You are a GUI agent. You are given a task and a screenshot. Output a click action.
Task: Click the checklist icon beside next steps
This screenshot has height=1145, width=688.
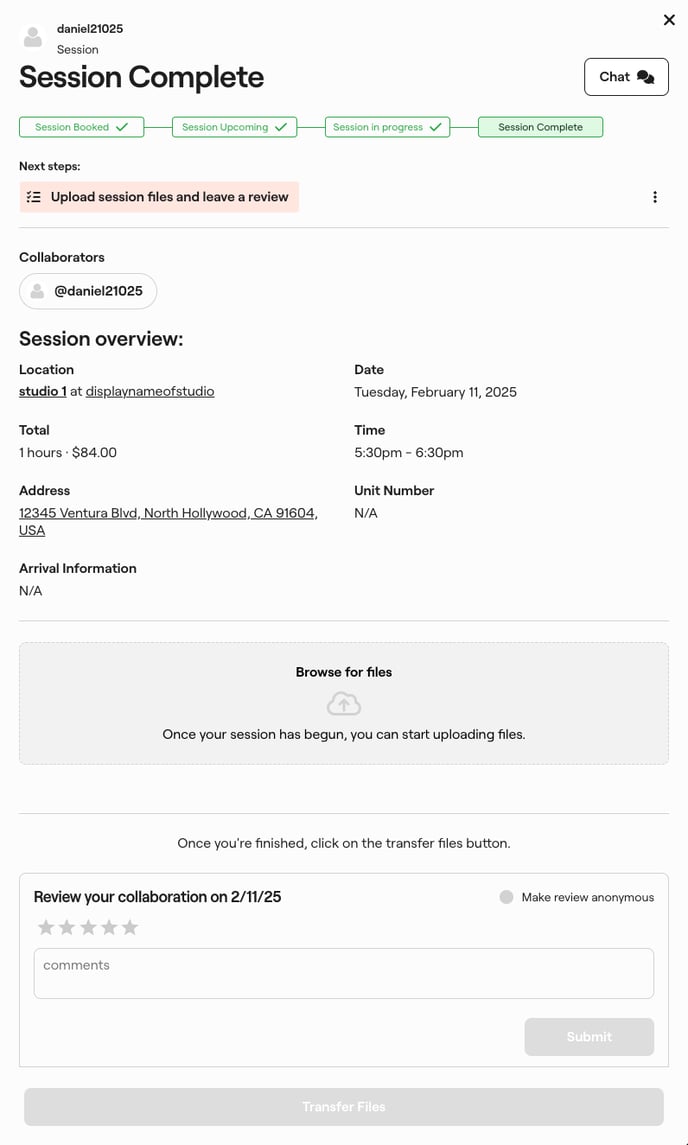tap(34, 197)
